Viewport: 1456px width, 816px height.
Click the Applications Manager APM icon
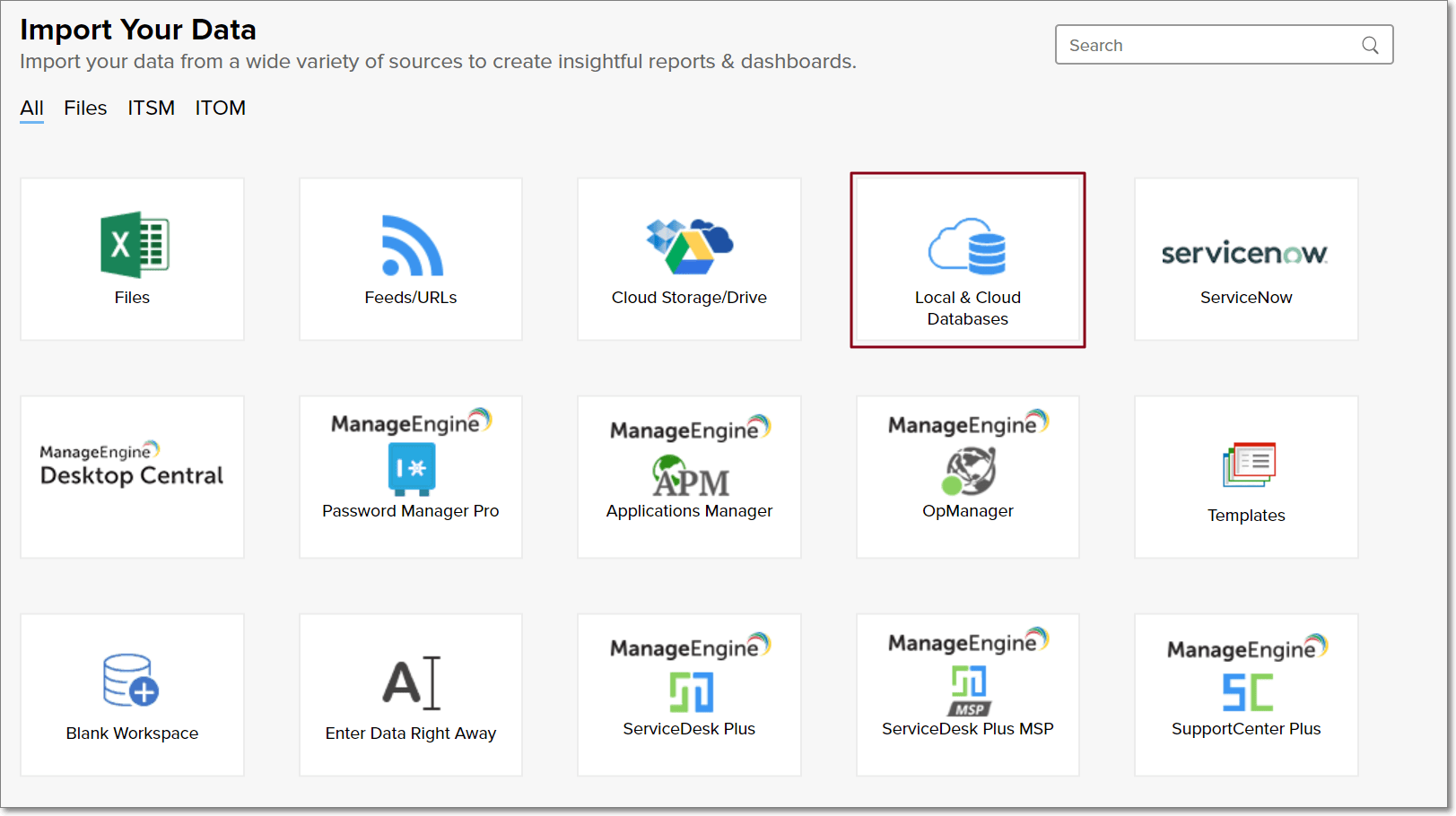click(691, 476)
